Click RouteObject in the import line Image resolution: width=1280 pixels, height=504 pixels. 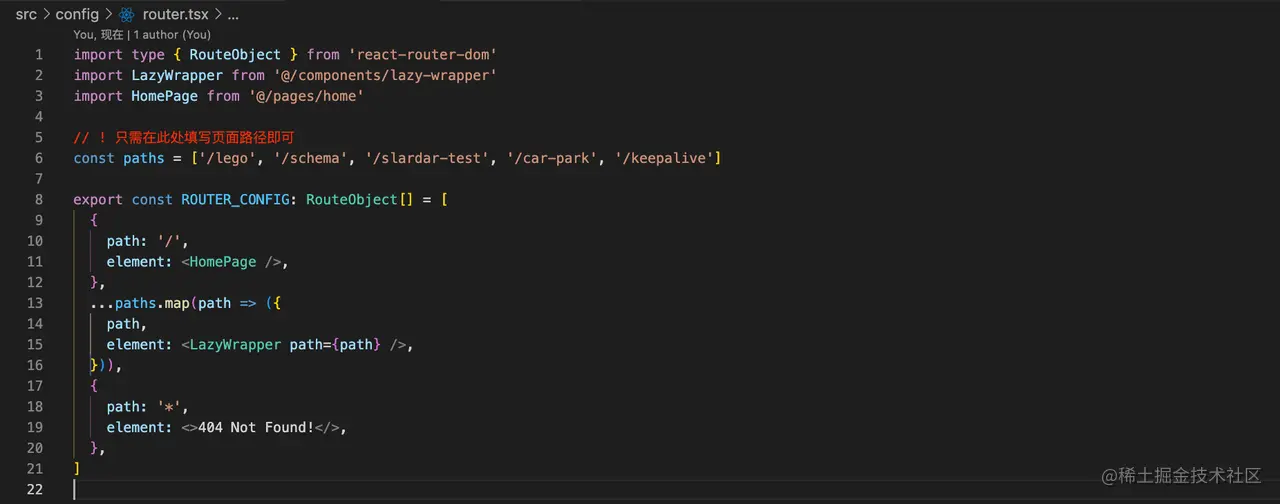235,54
